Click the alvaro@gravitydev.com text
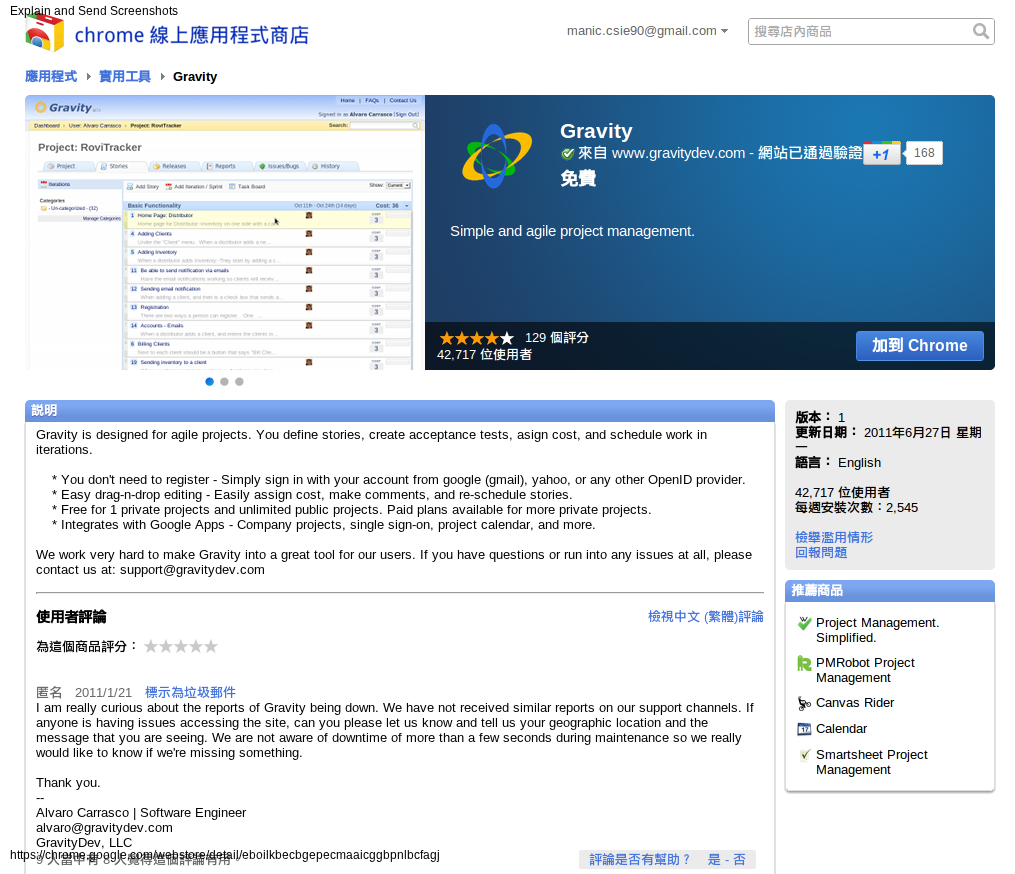1015x874 pixels. 104,828
